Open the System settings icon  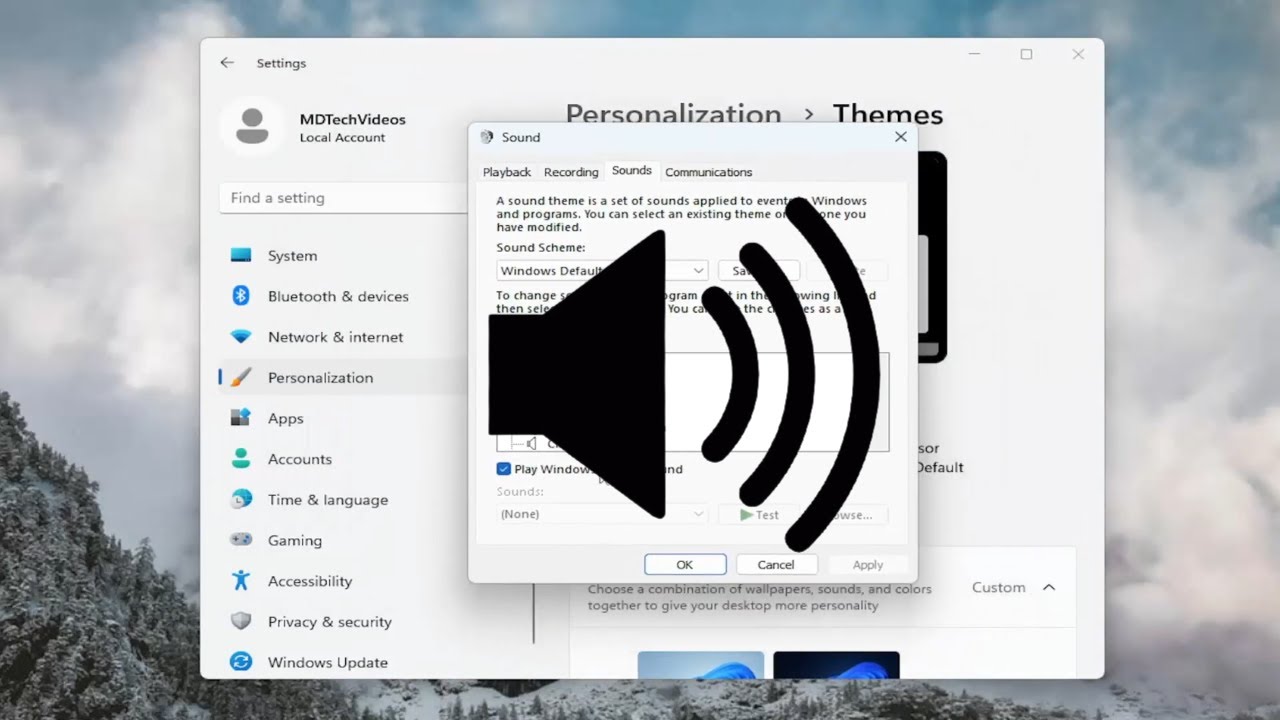pos(241,255)
